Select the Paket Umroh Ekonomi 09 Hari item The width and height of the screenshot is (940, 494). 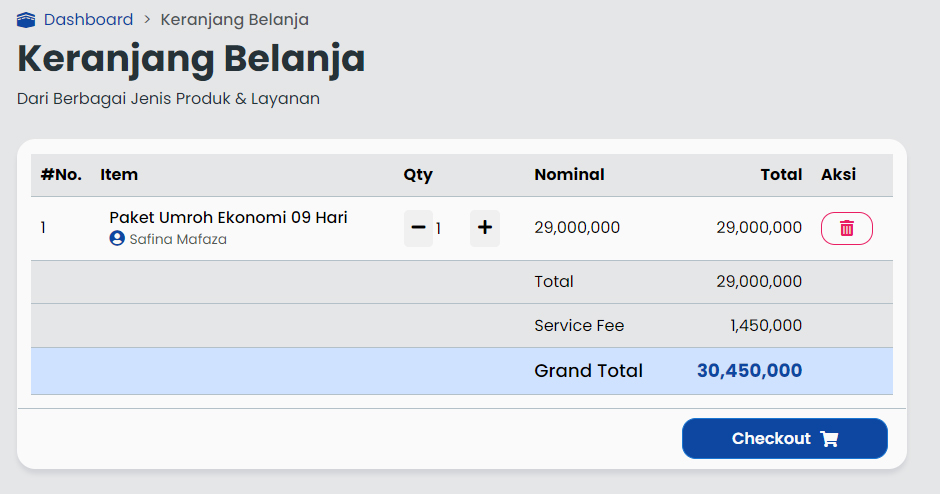pyautogui.click(x=228, y=217)
